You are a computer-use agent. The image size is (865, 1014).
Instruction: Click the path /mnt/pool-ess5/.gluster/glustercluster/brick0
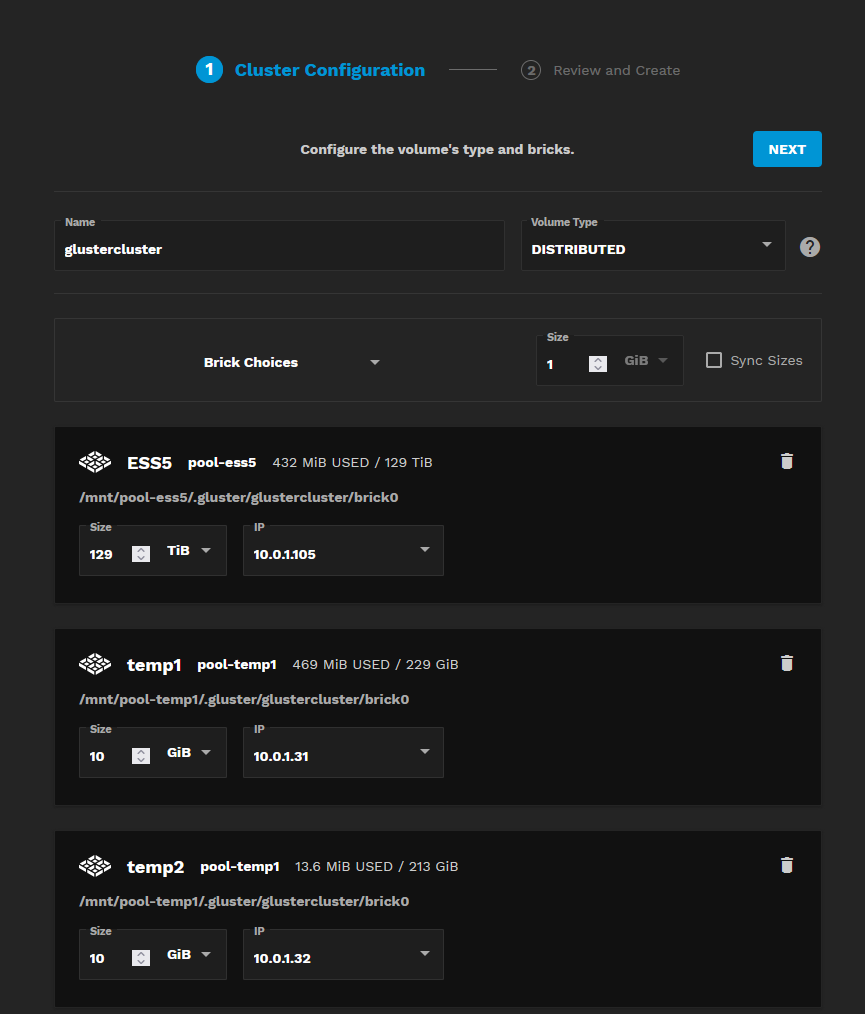[239, 497]
